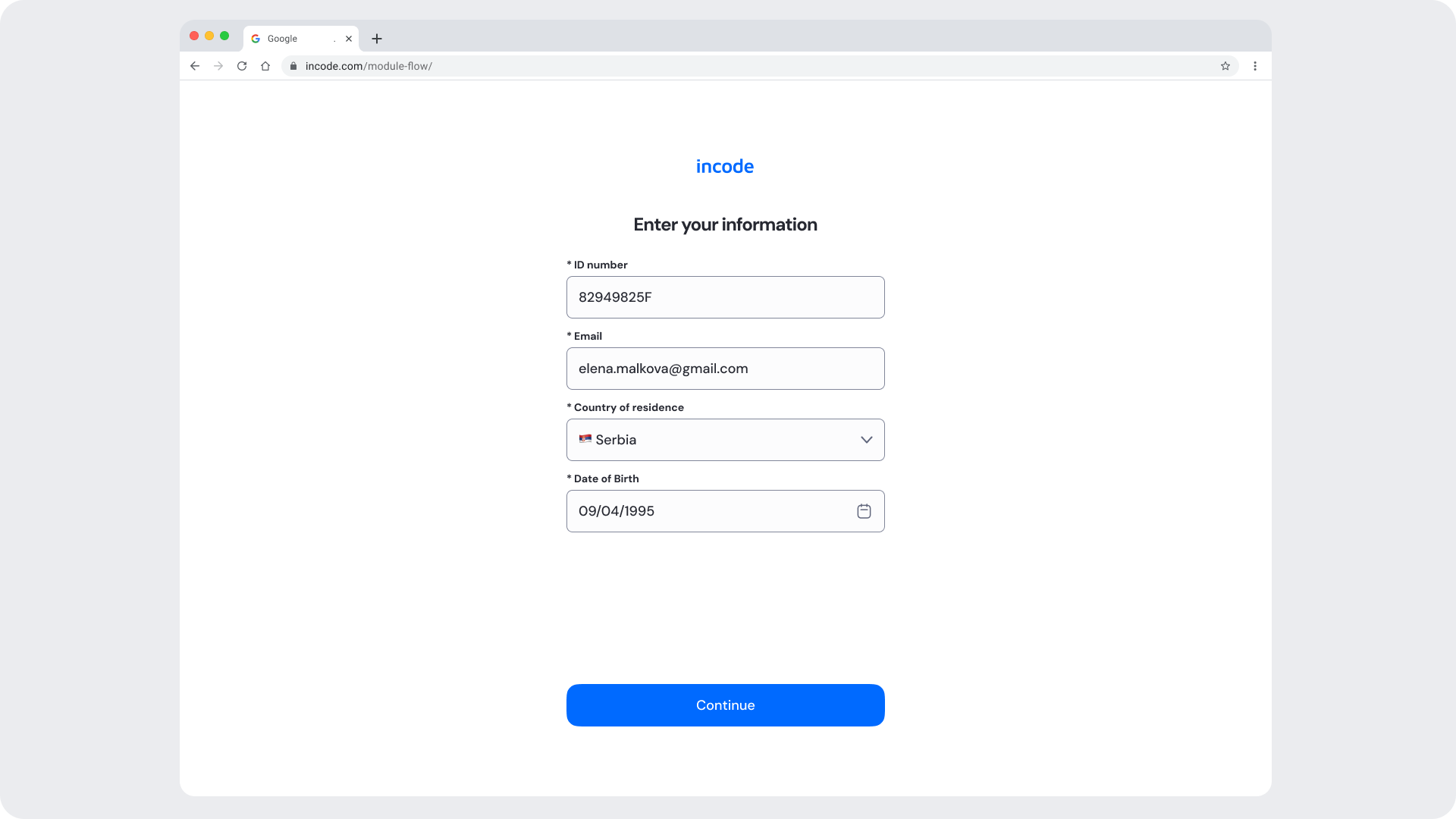Focus the Email input field
This screenshot has width=1456, height=819.
coord(726,369)
